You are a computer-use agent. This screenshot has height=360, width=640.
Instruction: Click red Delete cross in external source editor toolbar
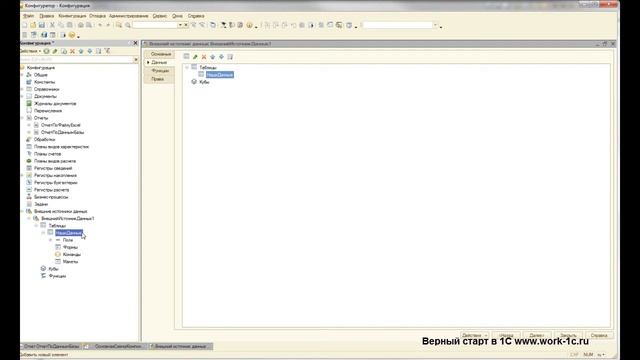(204, 57)
